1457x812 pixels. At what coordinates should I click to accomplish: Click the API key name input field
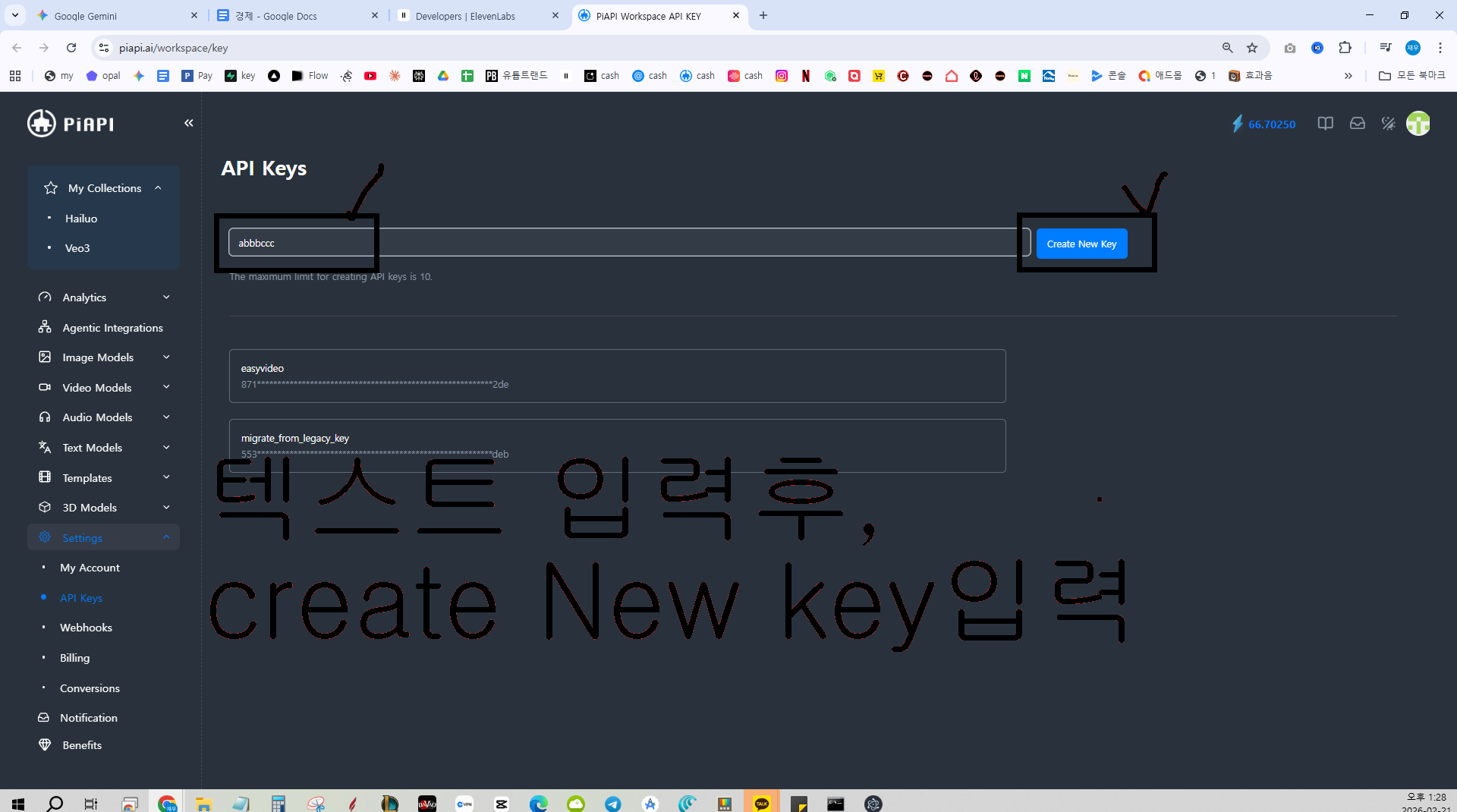tap(629, 243)
